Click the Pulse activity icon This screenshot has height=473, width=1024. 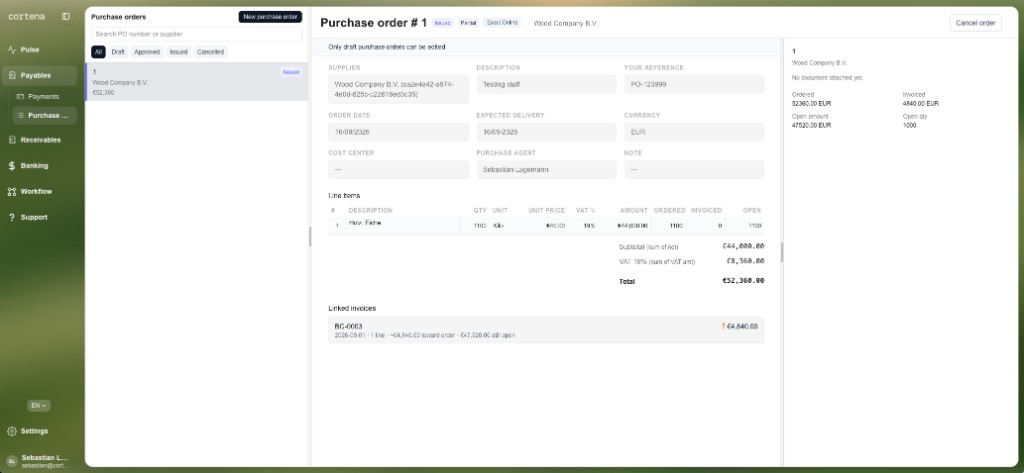12,50
